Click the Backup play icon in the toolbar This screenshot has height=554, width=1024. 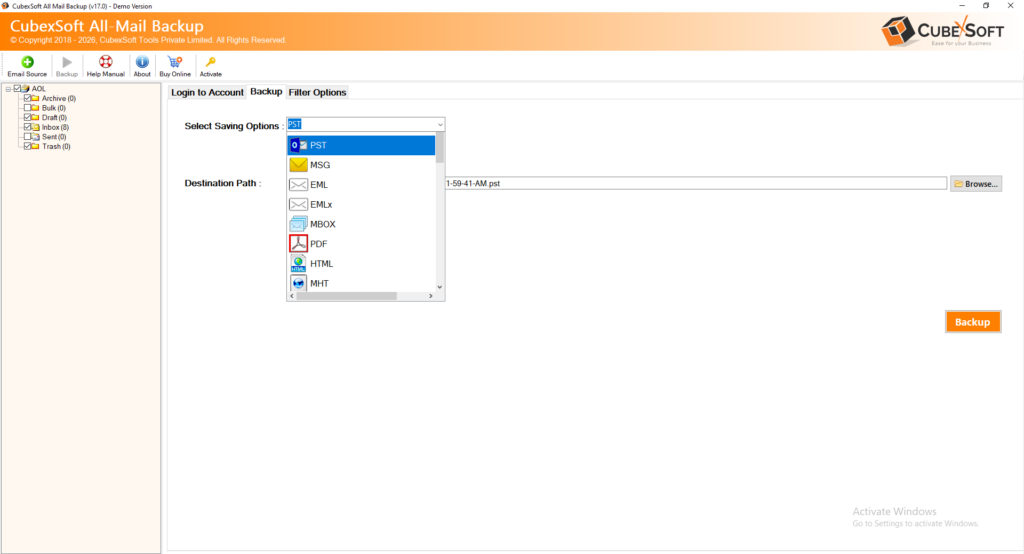[67, 62]
